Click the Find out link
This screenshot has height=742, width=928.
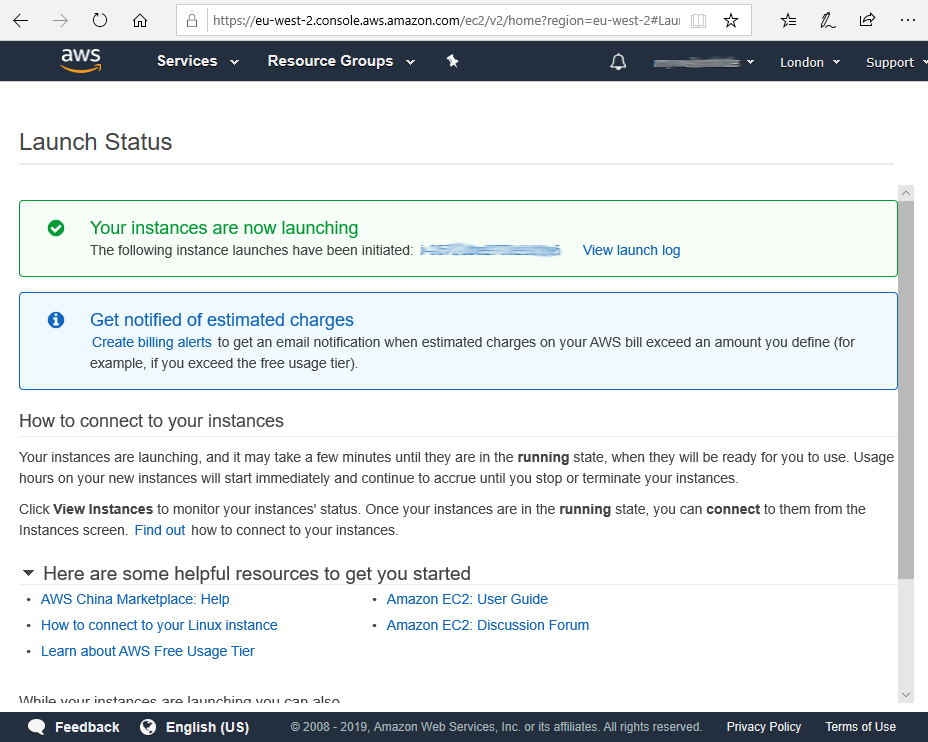point(160,530)
